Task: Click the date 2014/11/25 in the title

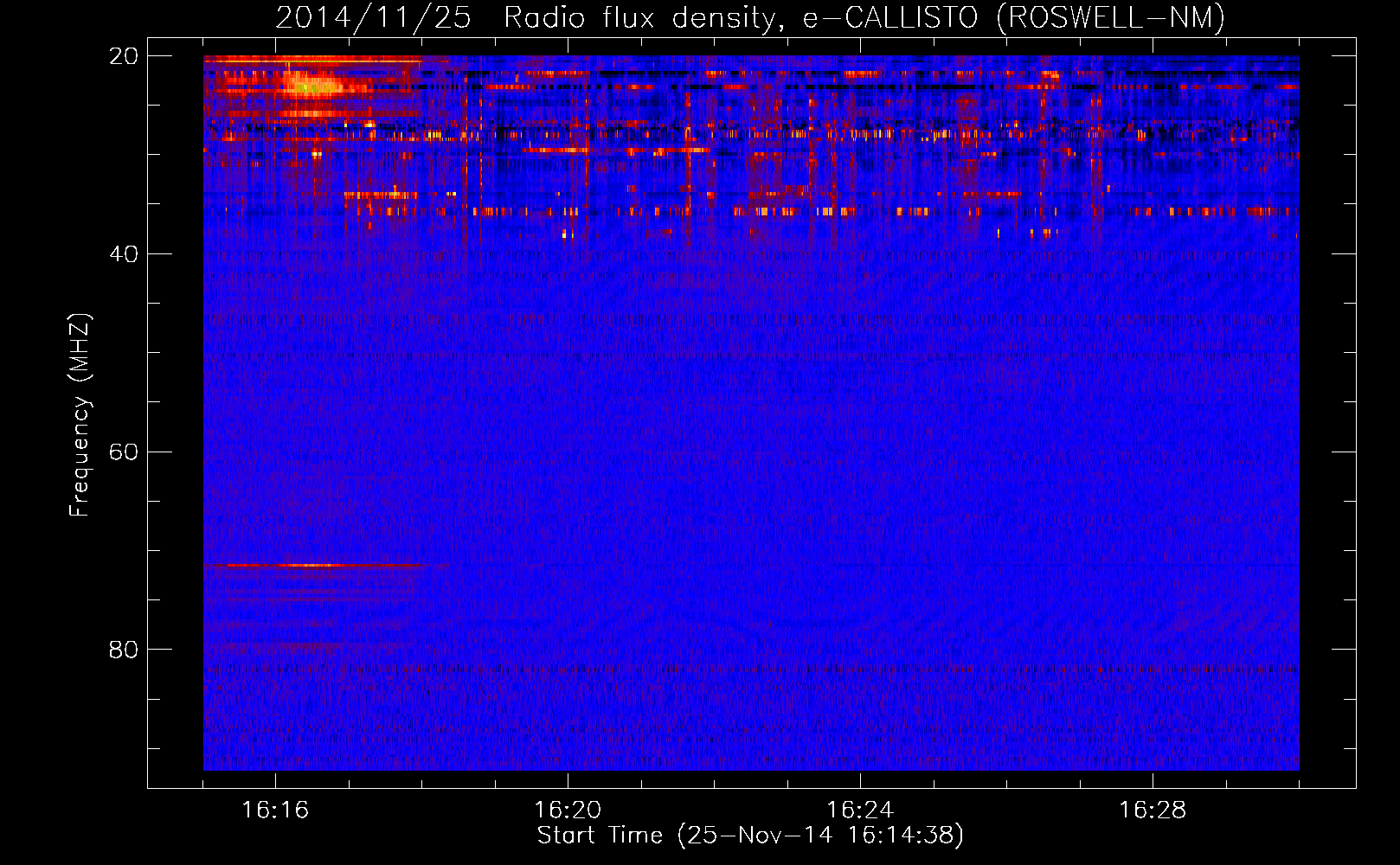Action: click(x=373, y=18)
